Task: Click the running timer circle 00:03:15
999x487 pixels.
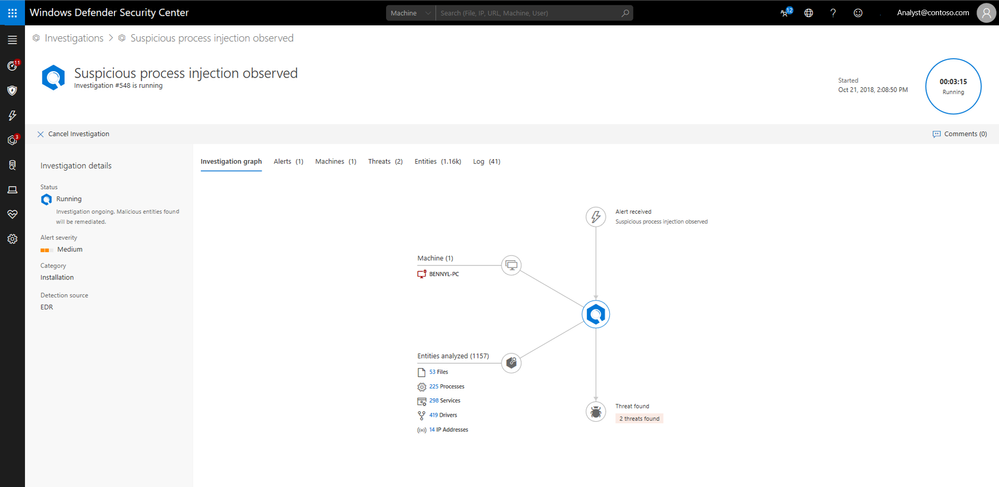Action: pyautogui.click(x=953, y=86)
